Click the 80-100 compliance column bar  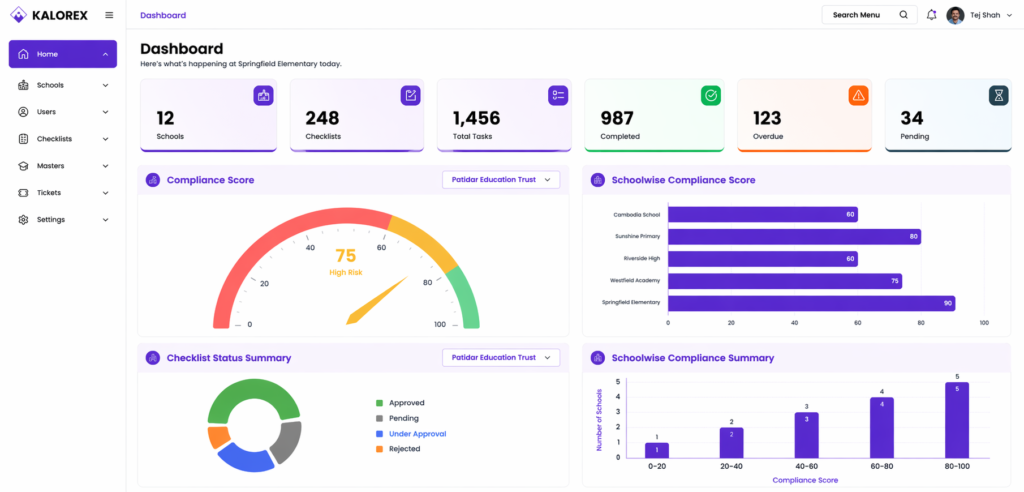point(957,420)
